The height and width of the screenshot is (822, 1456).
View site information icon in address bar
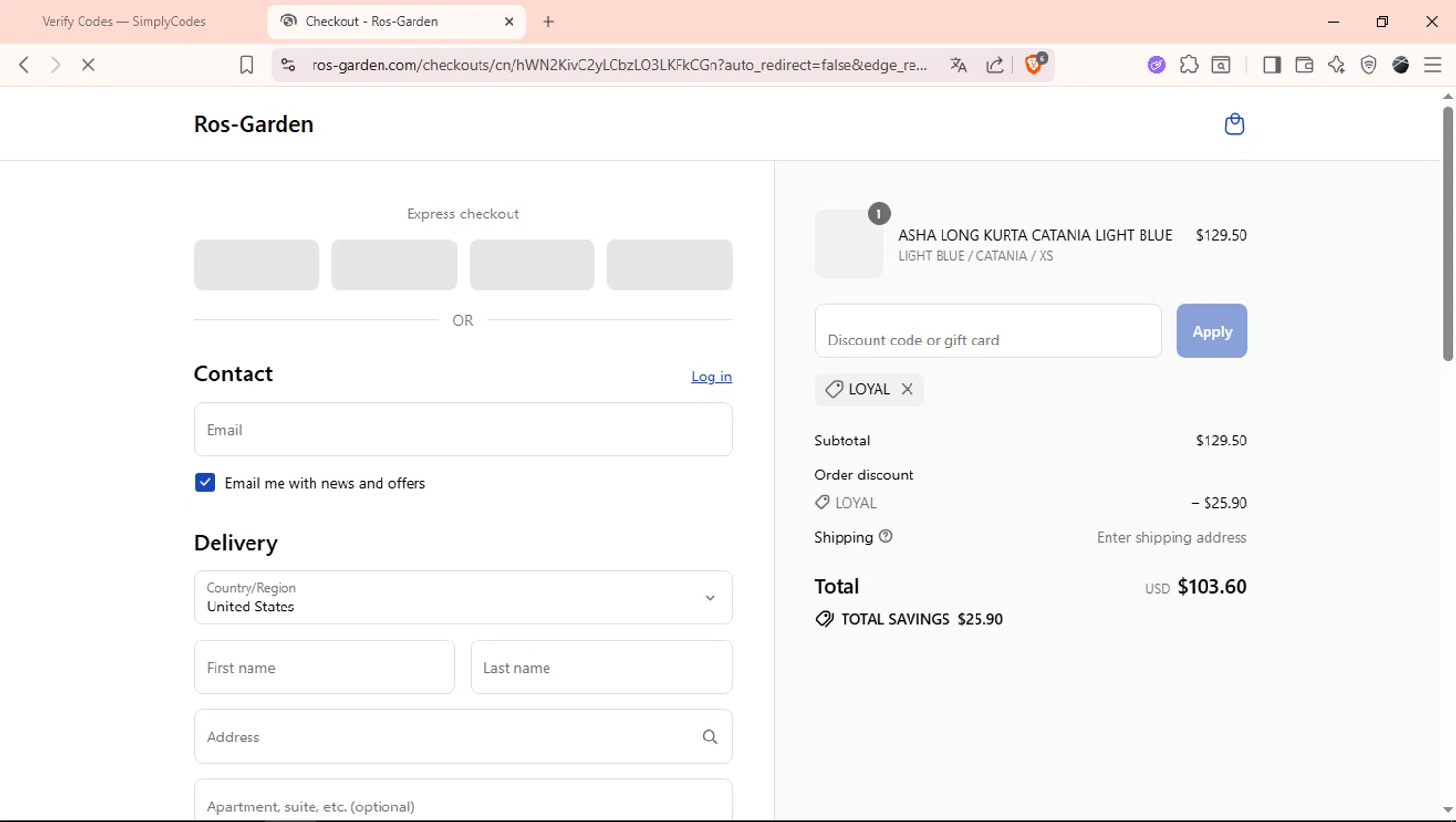(288, 65)
